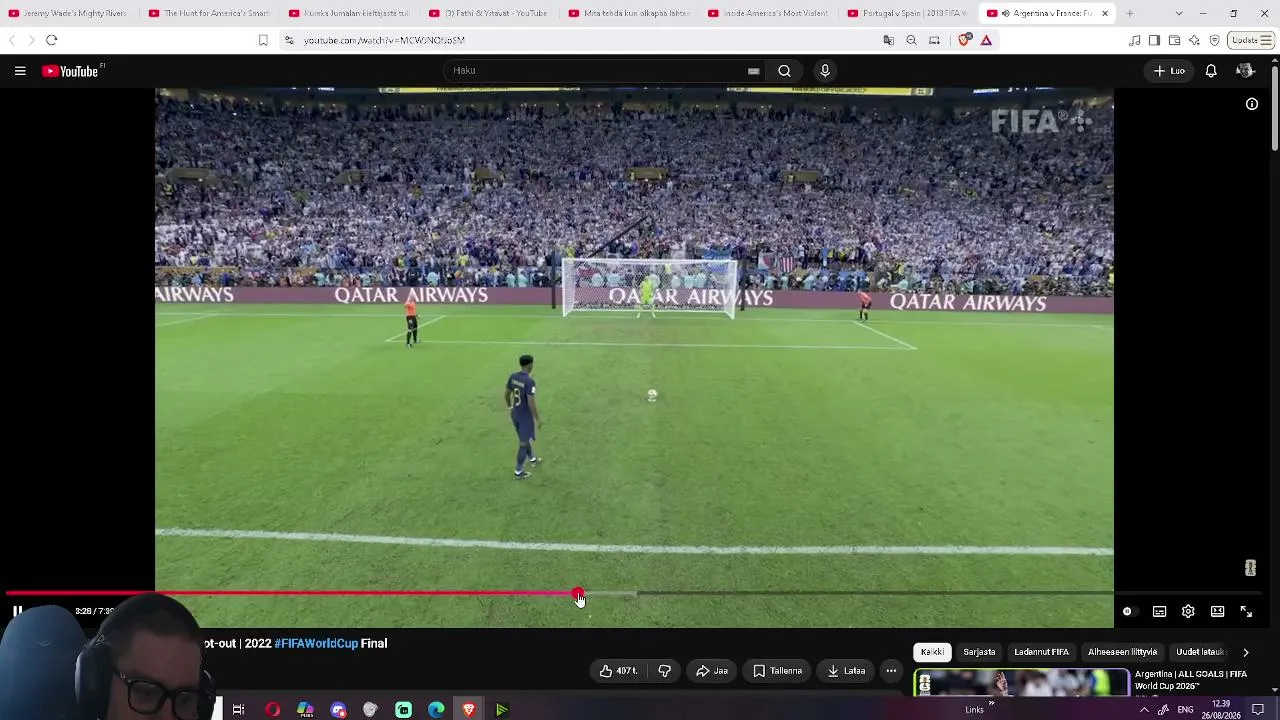Viewport: 1280px width, 720px height.
Task: Open Argentina ALL GOALS recommended video thumbnail
Action: [x=1021, y=682]
